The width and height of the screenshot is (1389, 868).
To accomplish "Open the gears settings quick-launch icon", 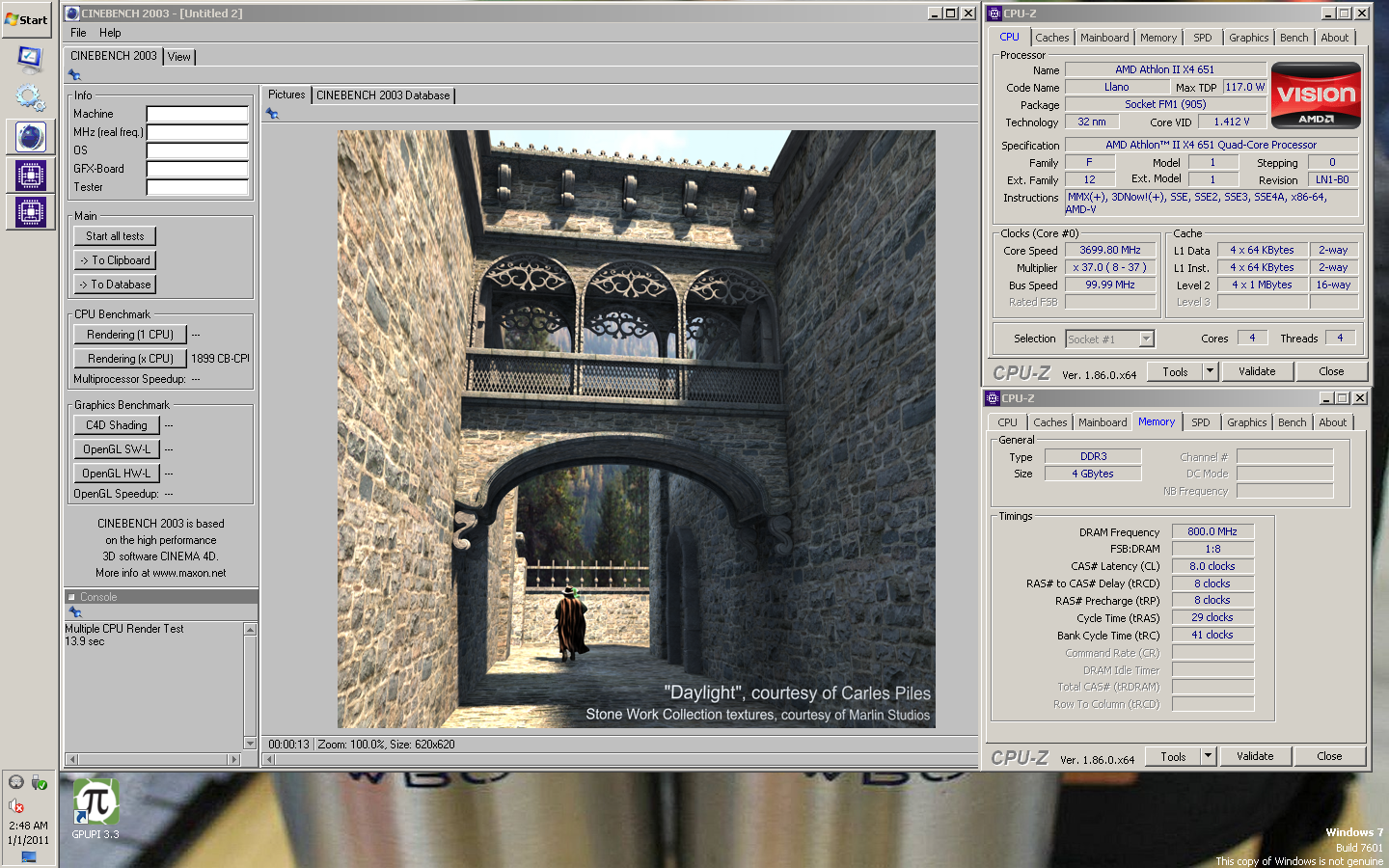I will coord(30,96).
